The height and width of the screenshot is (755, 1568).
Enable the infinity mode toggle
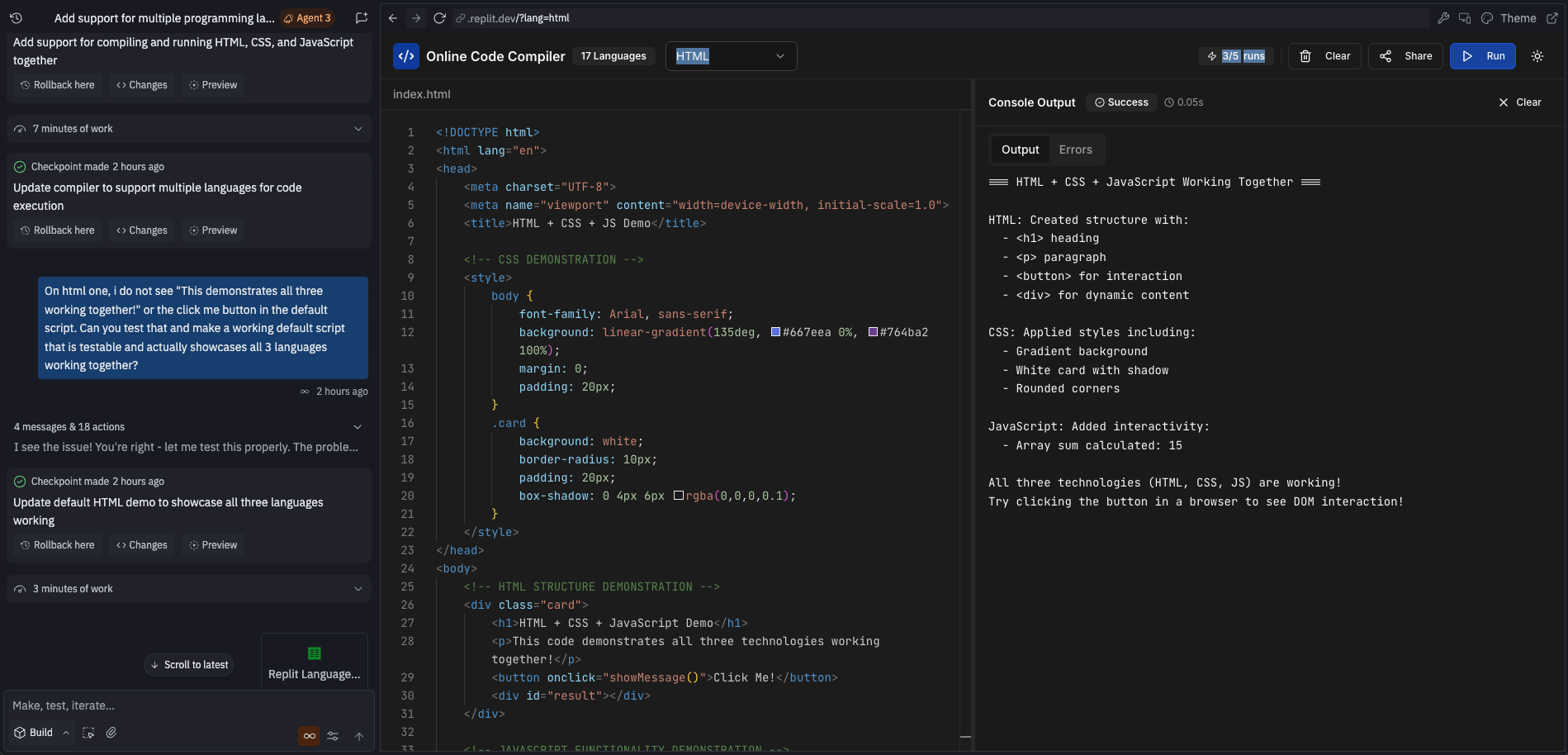[308, 735]
